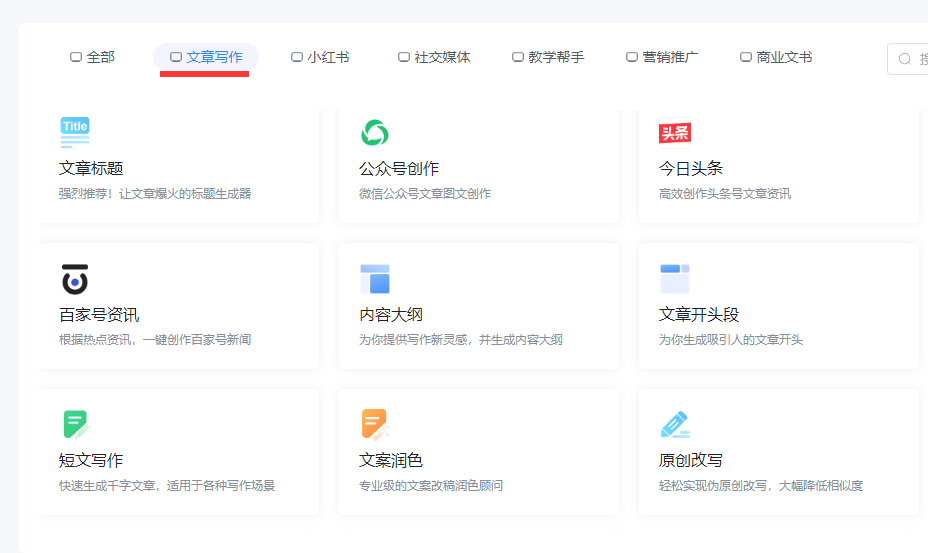Open the 文章开头段 tool title
The image size is (928, 553).
pos(699,314)
